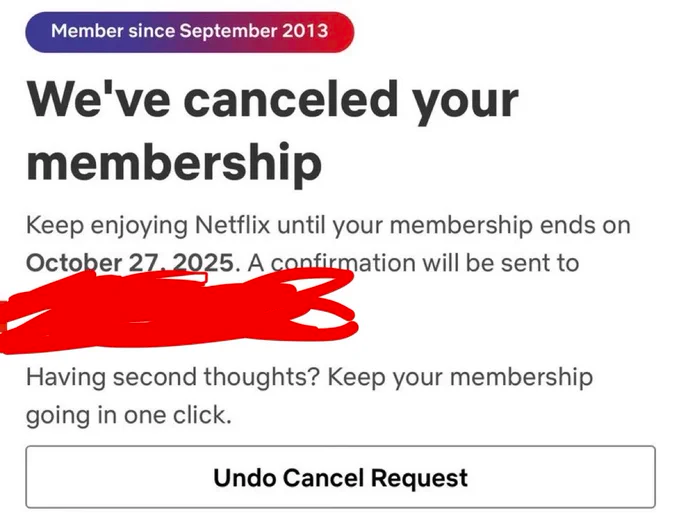Select the bold October 27, 2025 date
Screen dimensions: 680x518
[x=132, y=263]
